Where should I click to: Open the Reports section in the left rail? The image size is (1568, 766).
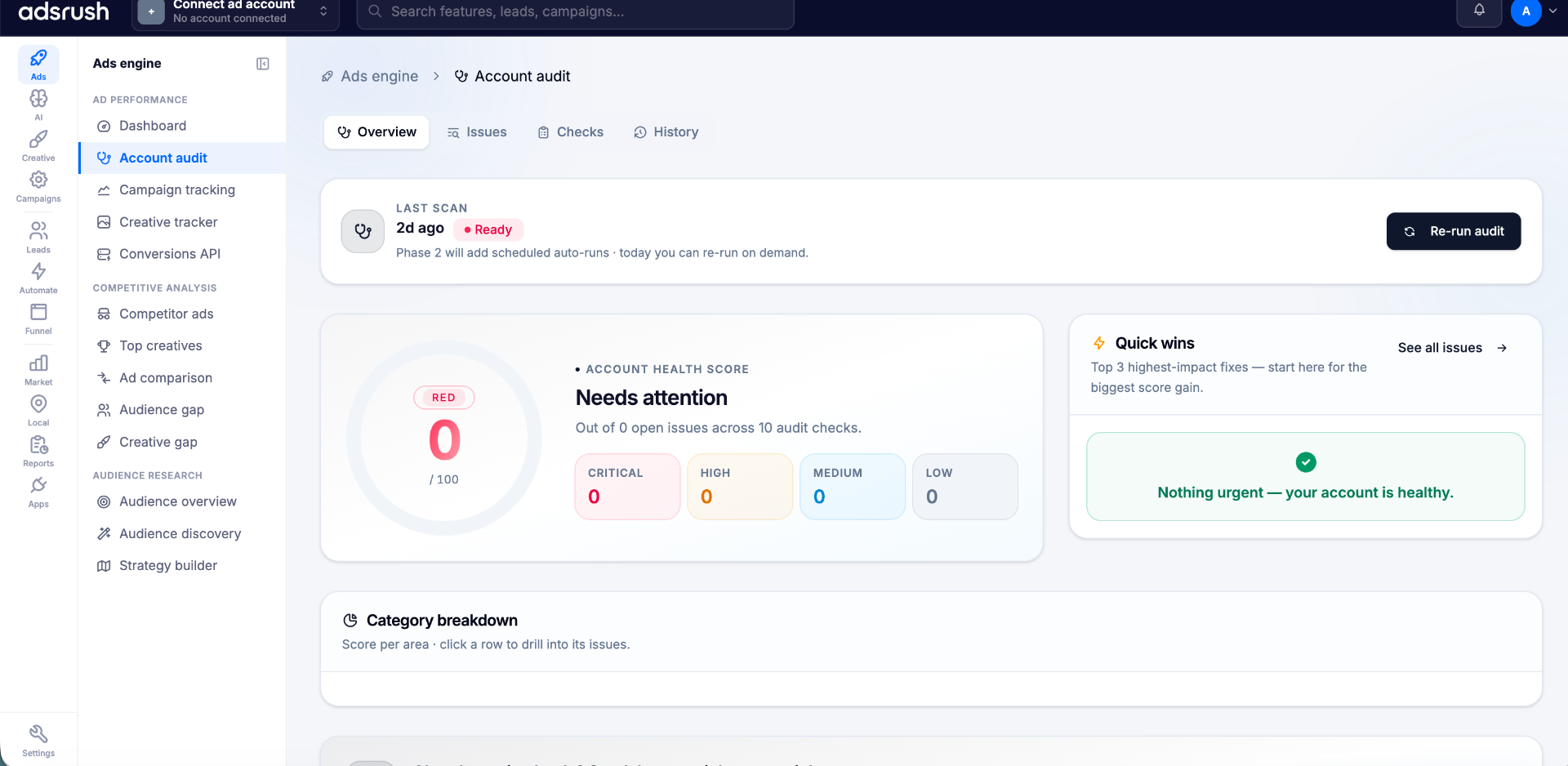click(x=38, y=452)
